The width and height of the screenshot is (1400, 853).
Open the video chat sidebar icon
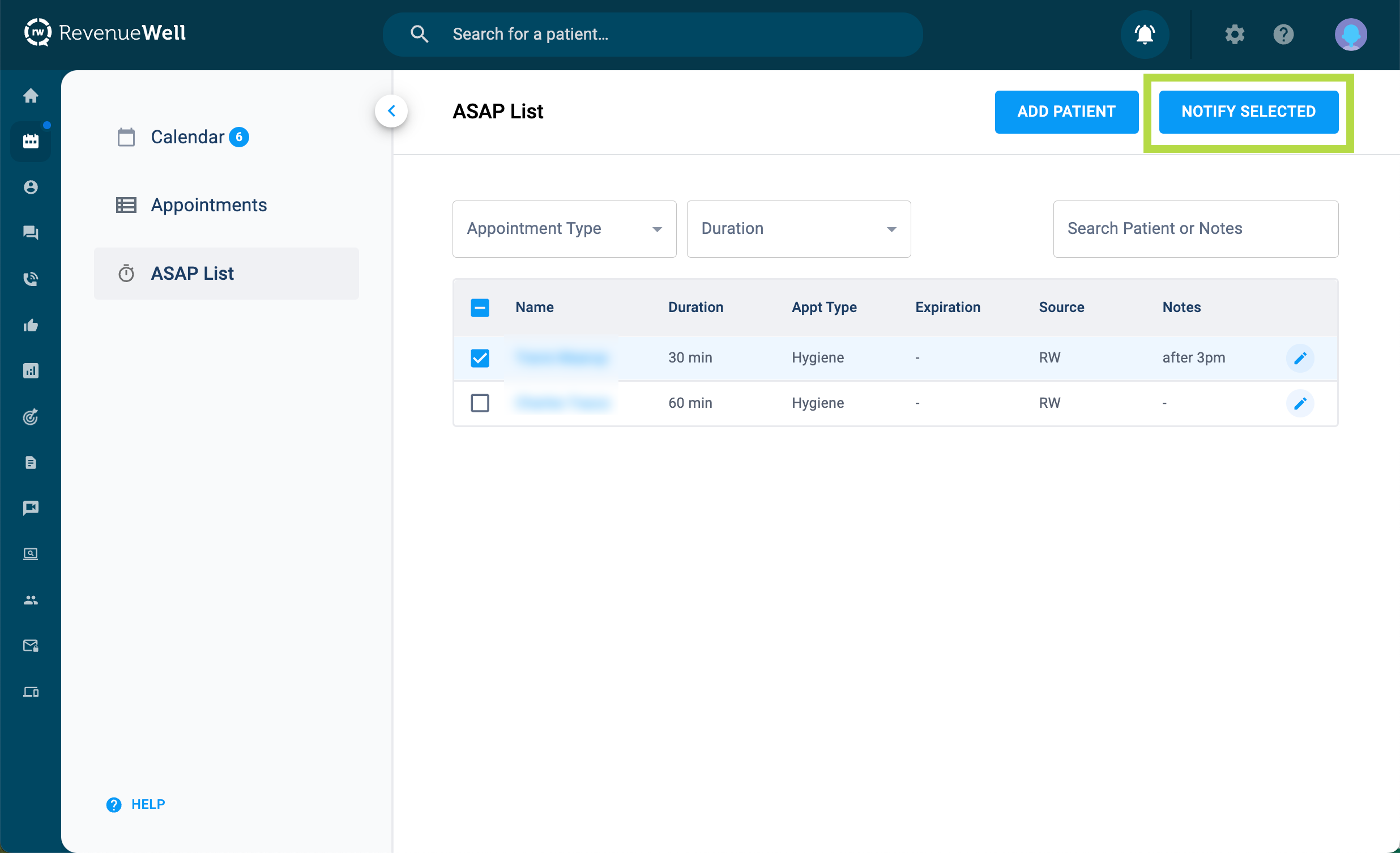[x=31, y=507]
